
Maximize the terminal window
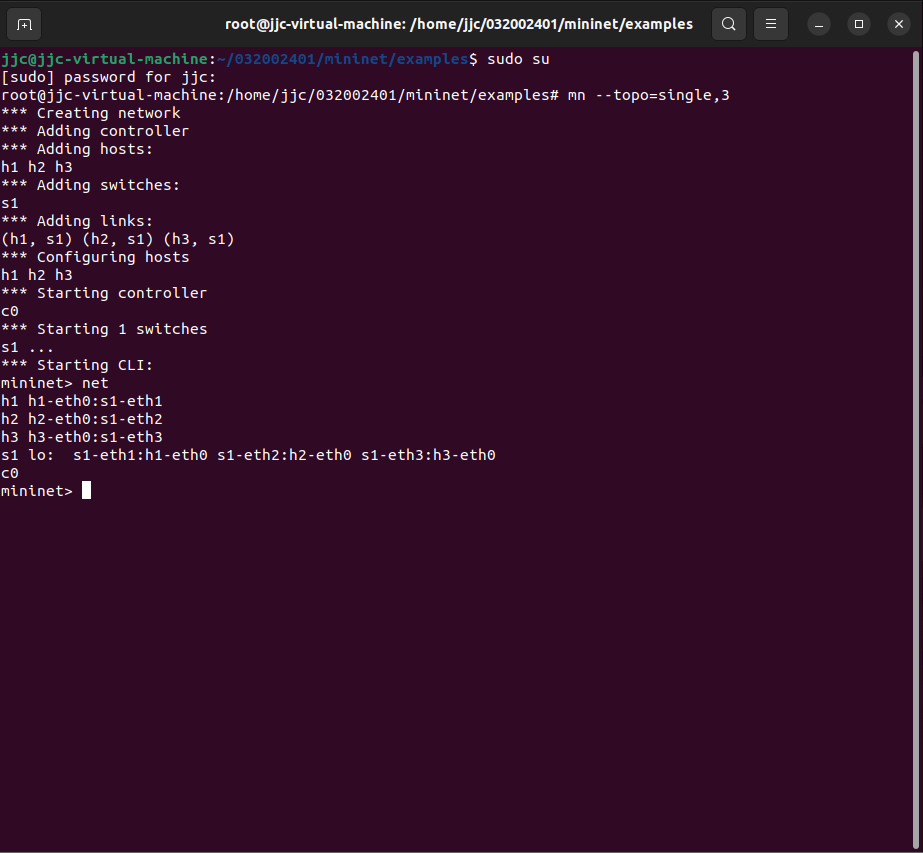[x=859, y=24]
